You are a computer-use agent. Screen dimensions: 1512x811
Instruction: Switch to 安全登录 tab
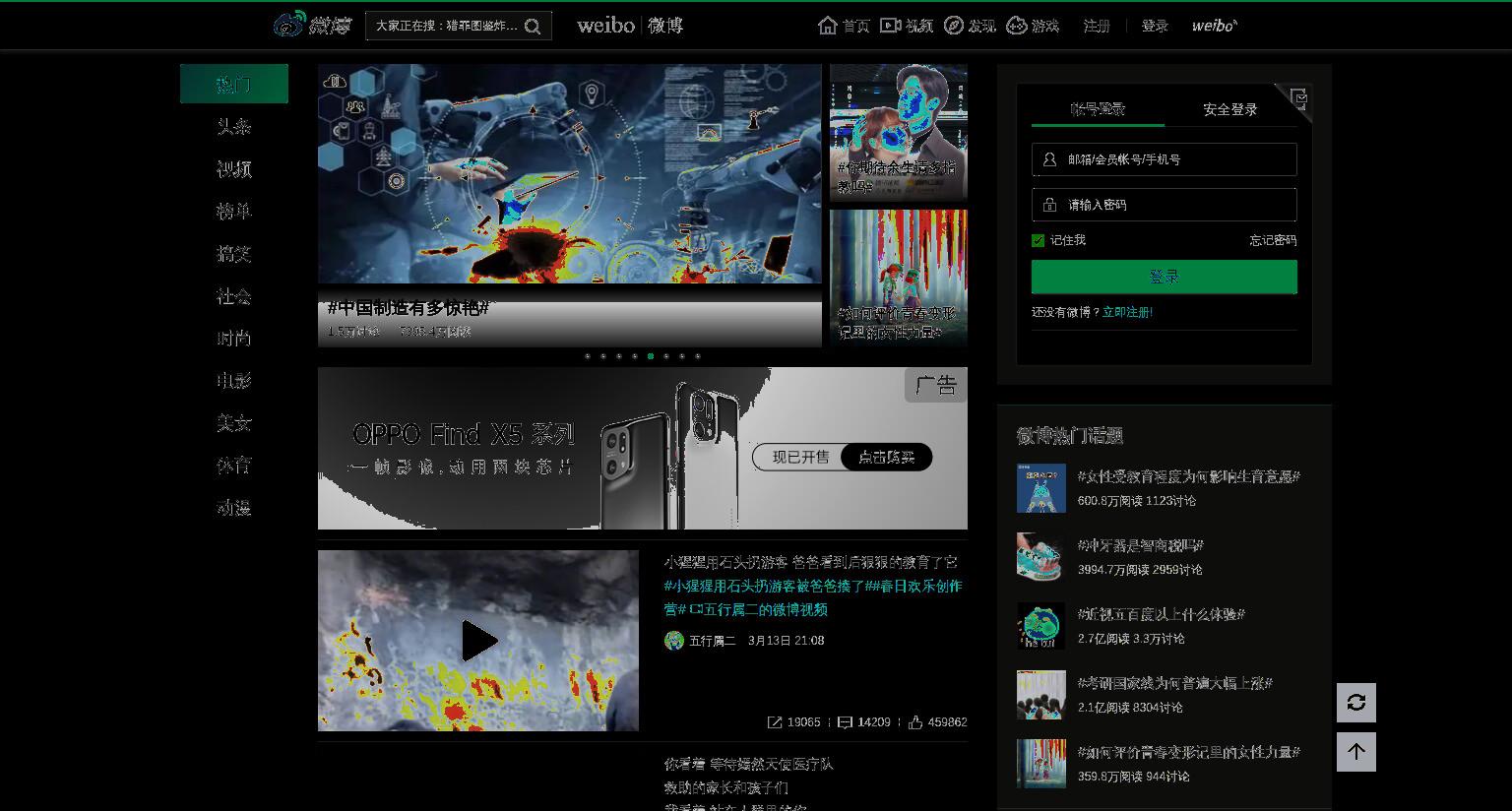[x=1230, y=109]
